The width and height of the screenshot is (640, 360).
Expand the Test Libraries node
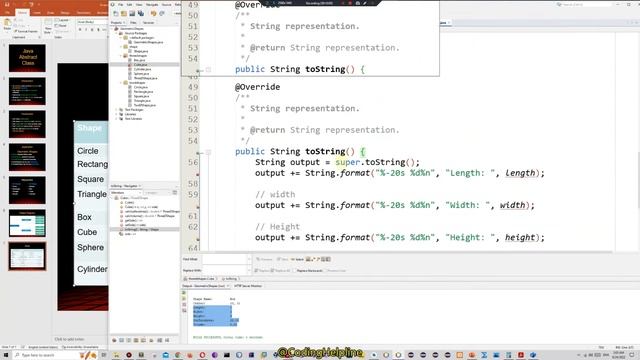click(117, 118)
